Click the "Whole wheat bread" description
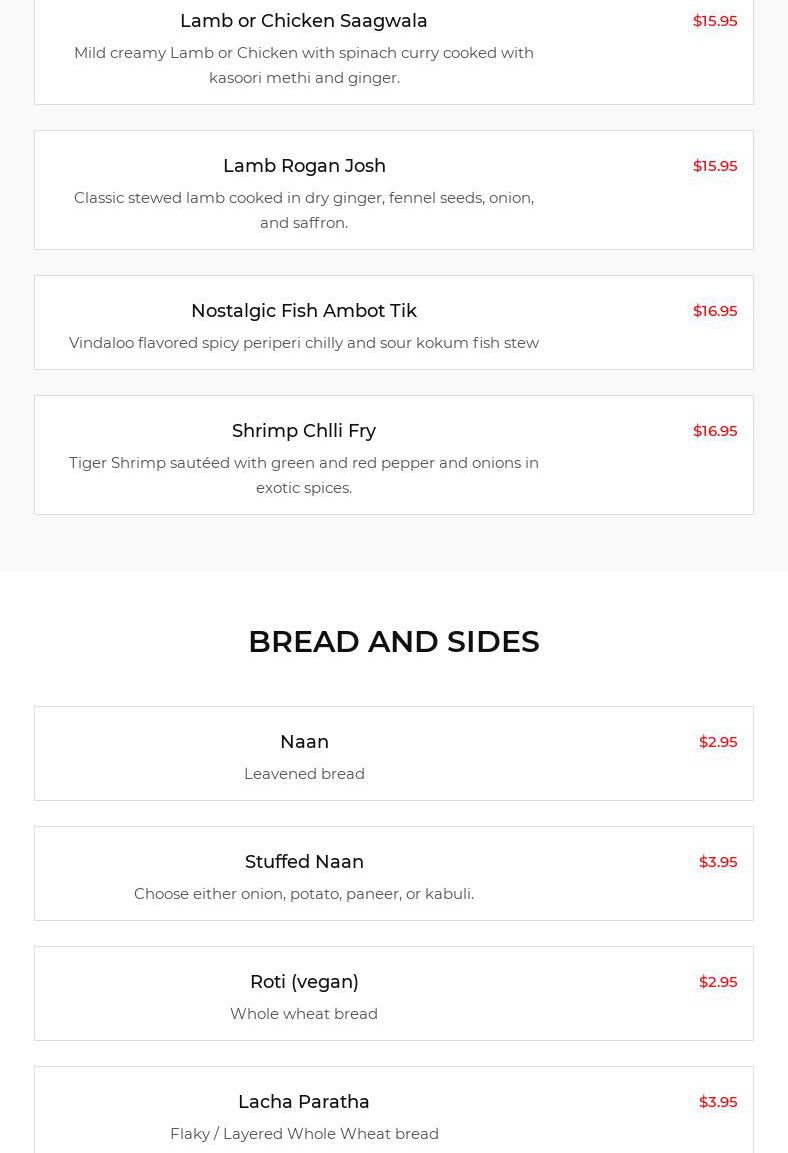Screen dimensions: 788x1153 [304, 1014]
